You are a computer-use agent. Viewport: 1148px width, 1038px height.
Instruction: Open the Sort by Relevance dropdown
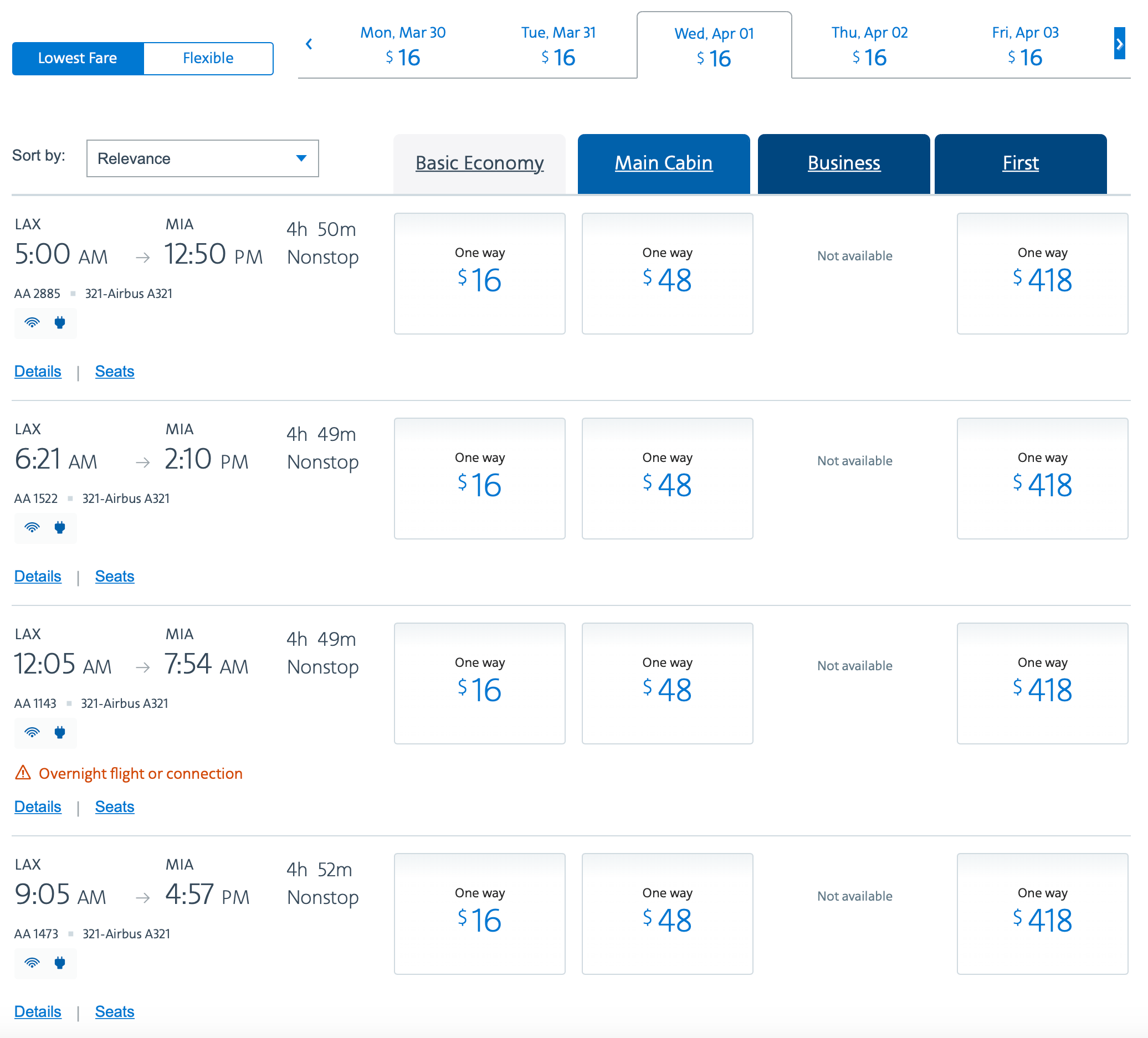[202, 158]
